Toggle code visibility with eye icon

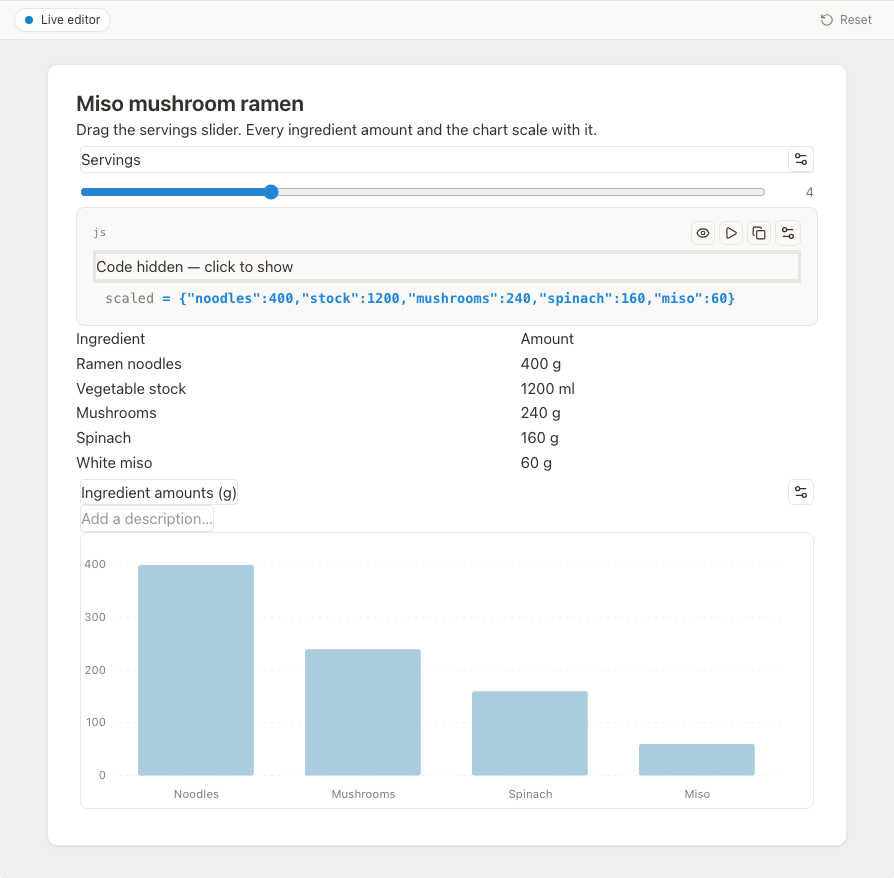point(703,233)
